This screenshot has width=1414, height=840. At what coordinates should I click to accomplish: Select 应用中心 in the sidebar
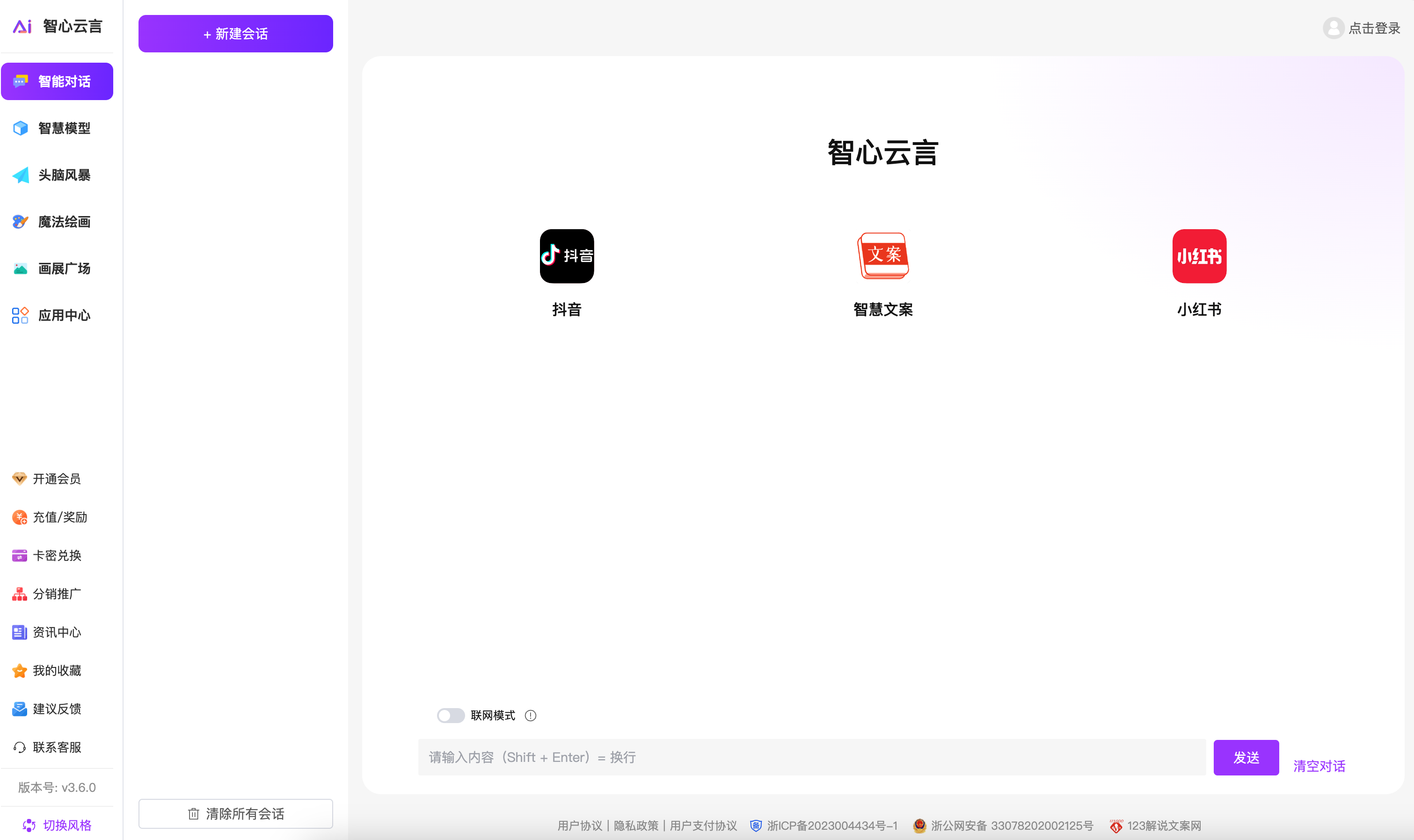point(57,315)
